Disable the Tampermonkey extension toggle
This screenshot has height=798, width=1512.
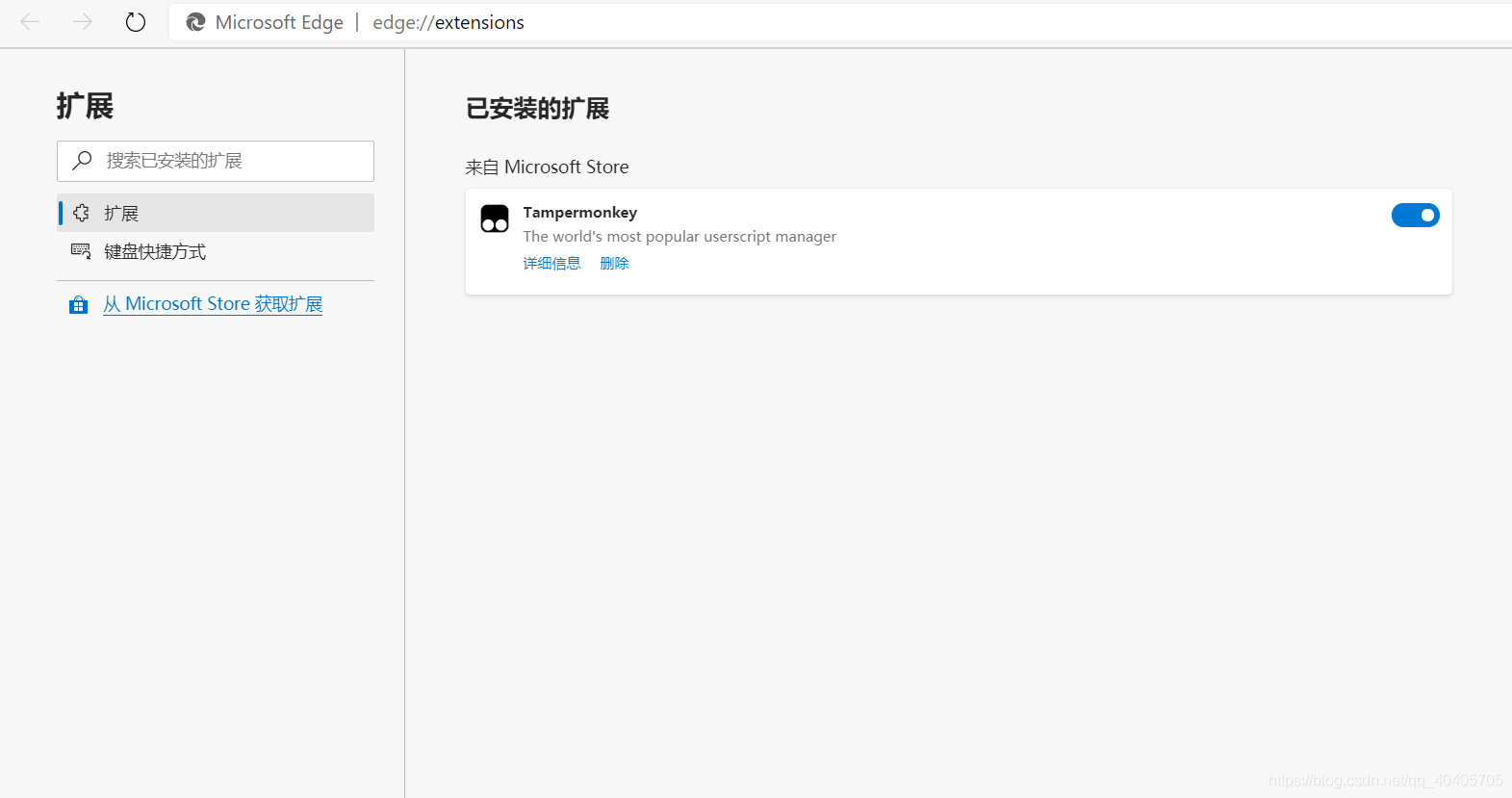tap(1415, 215)
